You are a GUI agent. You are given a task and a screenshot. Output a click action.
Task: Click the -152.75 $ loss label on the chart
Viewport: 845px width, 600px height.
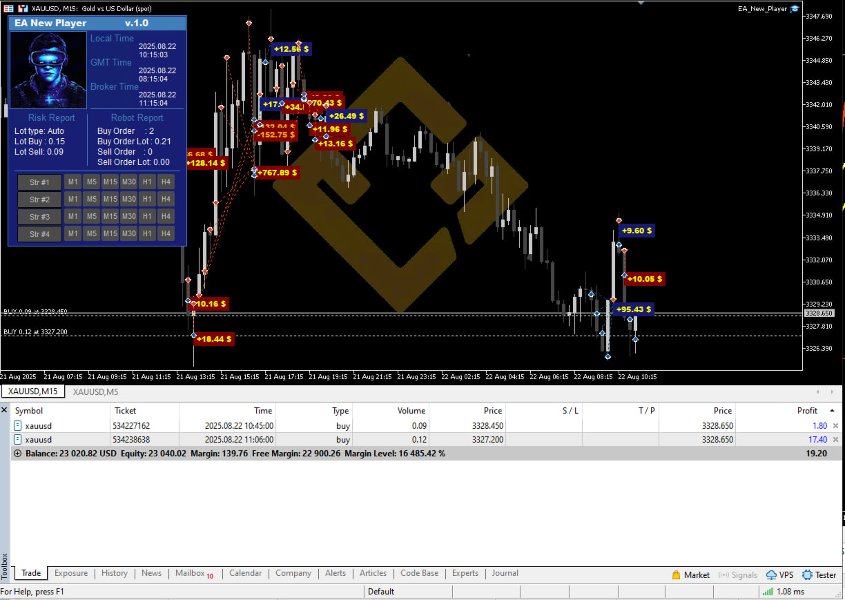point(274,135)
